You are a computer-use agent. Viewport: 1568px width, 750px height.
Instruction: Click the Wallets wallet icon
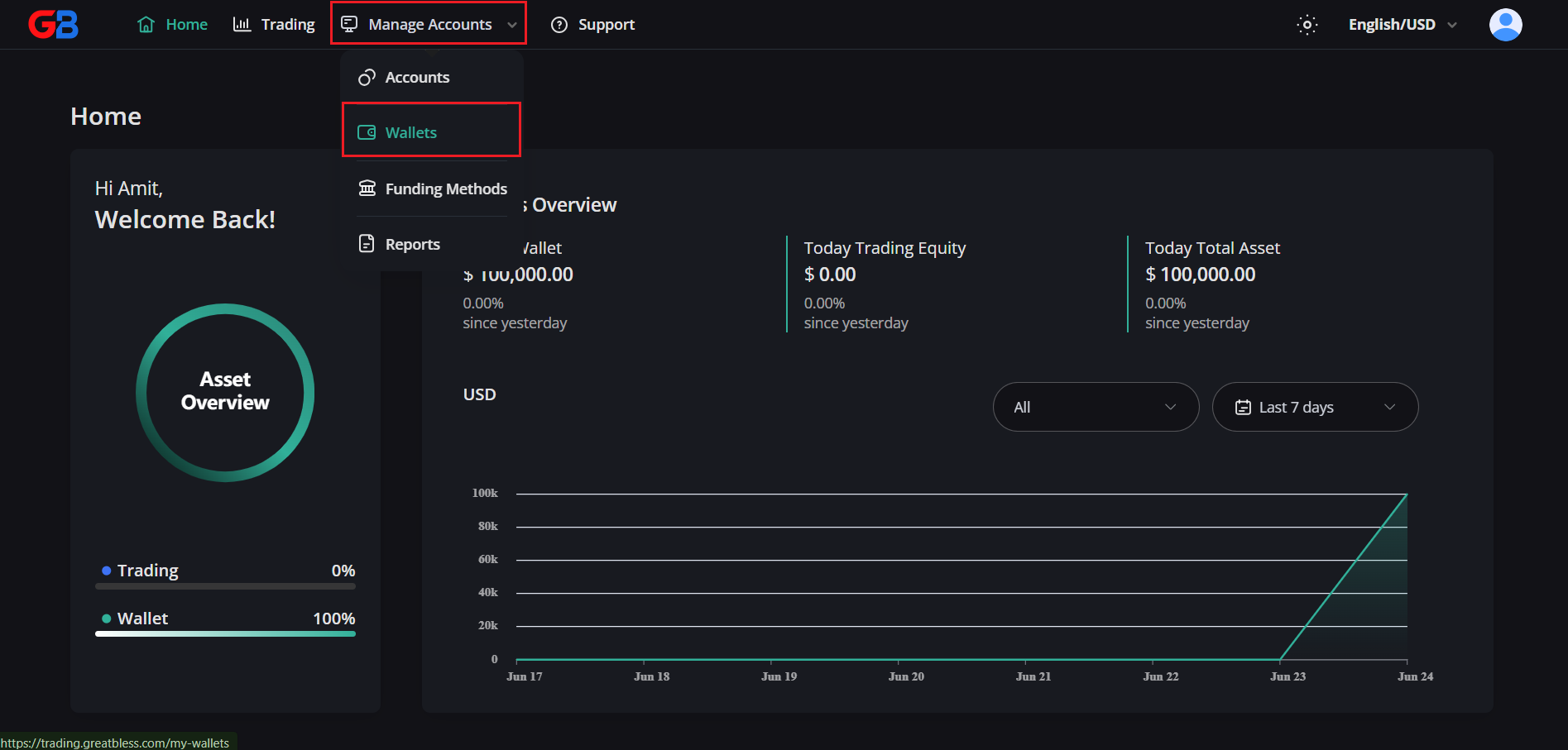367,132
